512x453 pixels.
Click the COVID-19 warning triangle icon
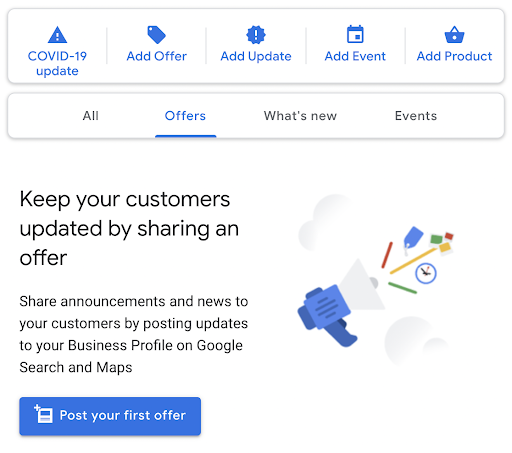point(57,35)
